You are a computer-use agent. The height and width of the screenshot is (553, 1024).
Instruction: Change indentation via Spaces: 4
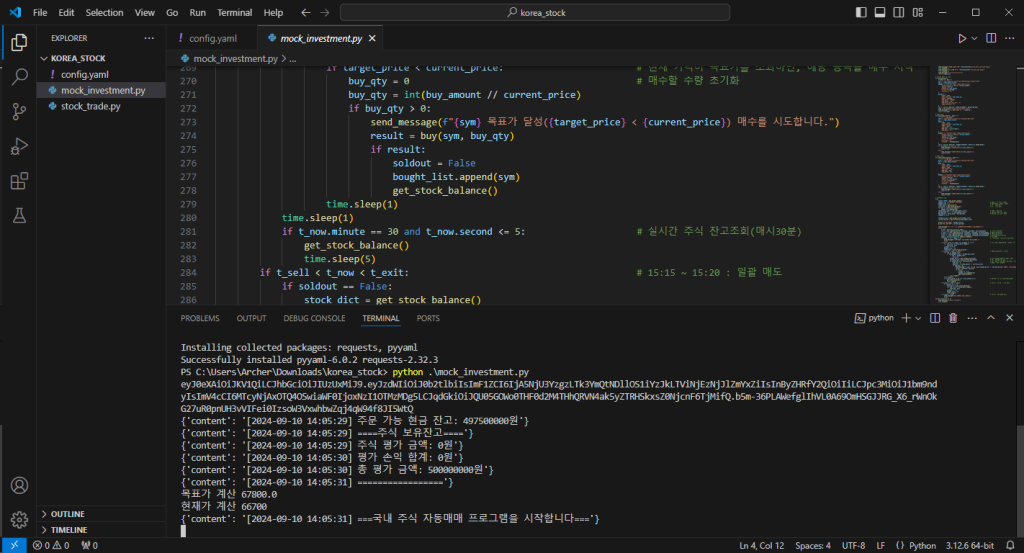812,545
